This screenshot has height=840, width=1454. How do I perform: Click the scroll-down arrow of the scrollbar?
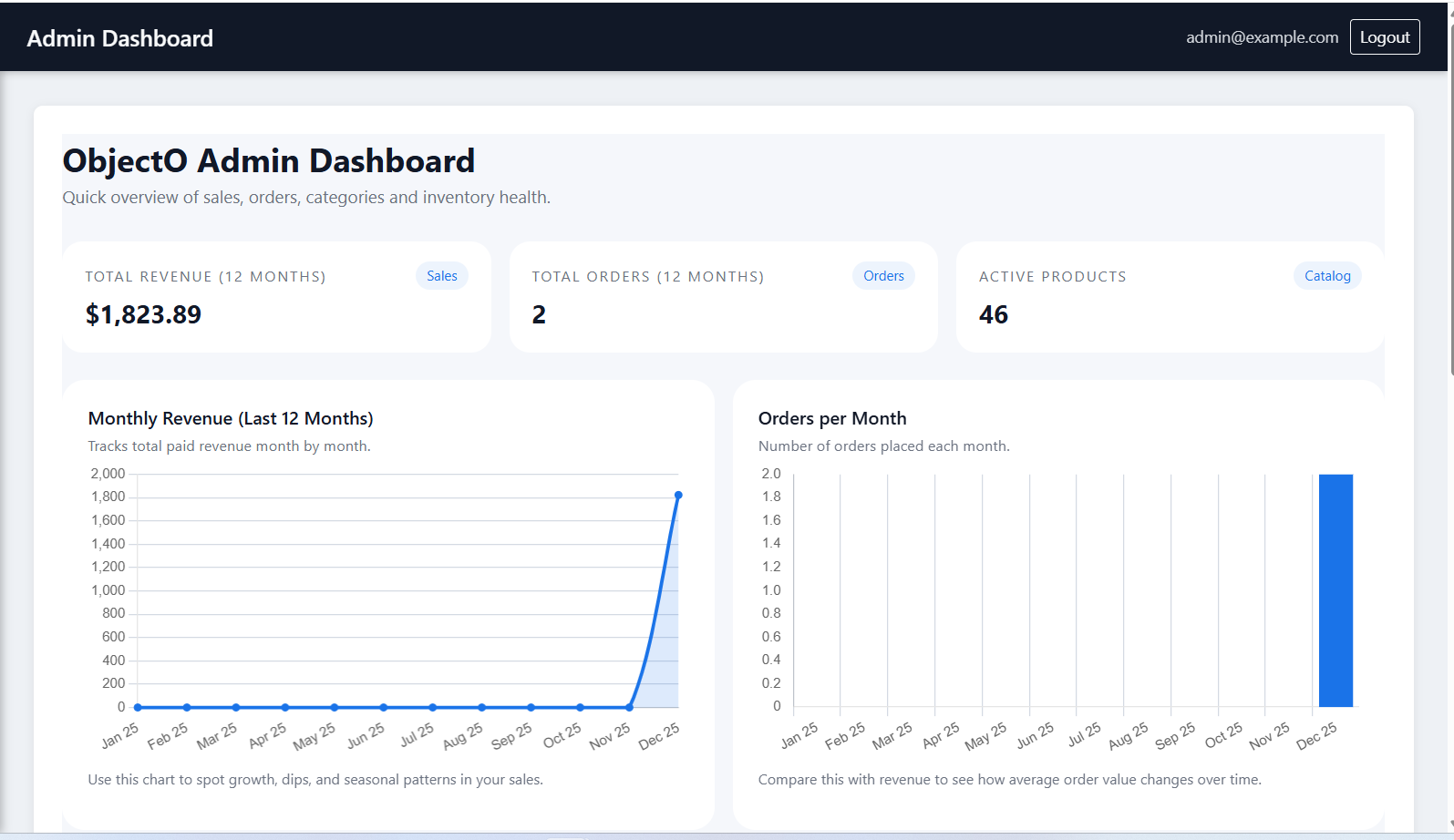tap(1450, 825)
